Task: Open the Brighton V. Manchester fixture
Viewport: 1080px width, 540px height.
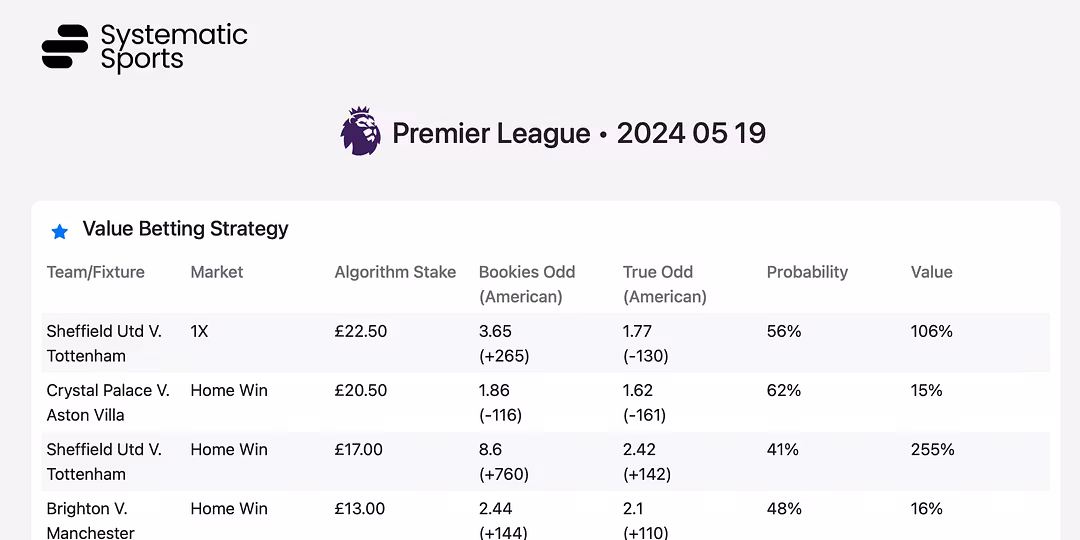Action: coord(90,520)
